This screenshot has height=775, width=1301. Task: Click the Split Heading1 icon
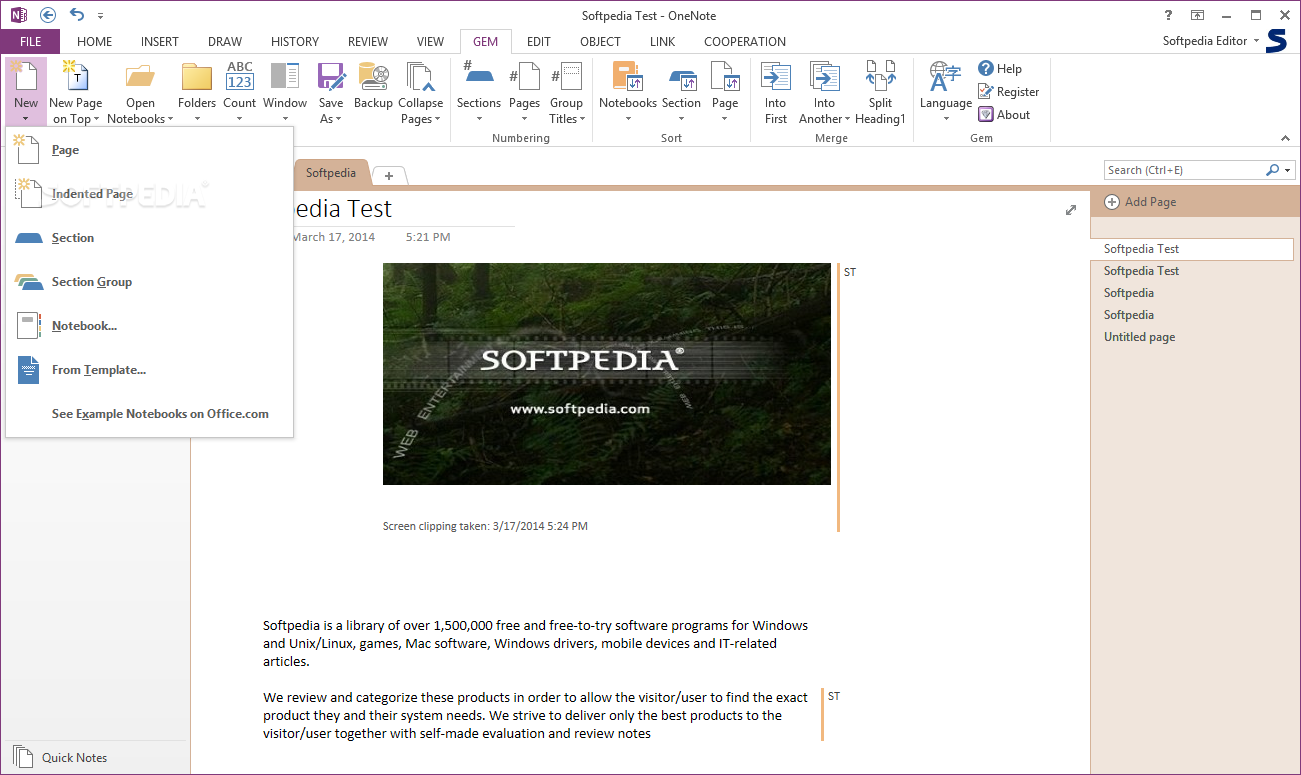[x=880, y=77]
